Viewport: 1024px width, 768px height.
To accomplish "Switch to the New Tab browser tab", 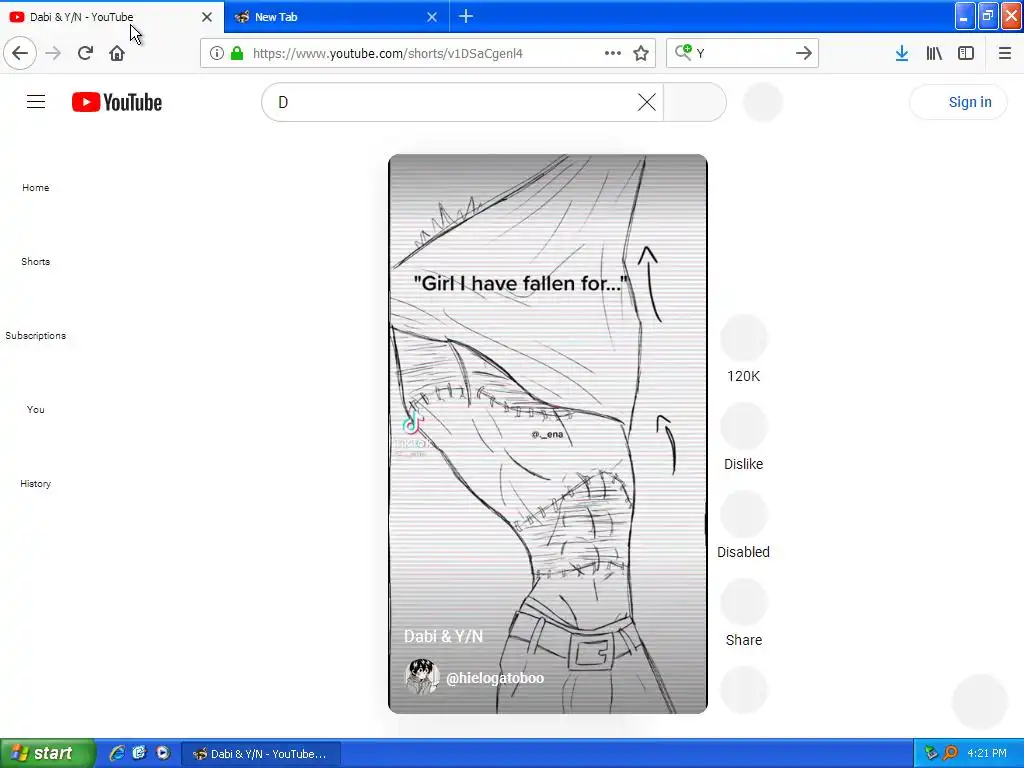I will tap(336, 17).
